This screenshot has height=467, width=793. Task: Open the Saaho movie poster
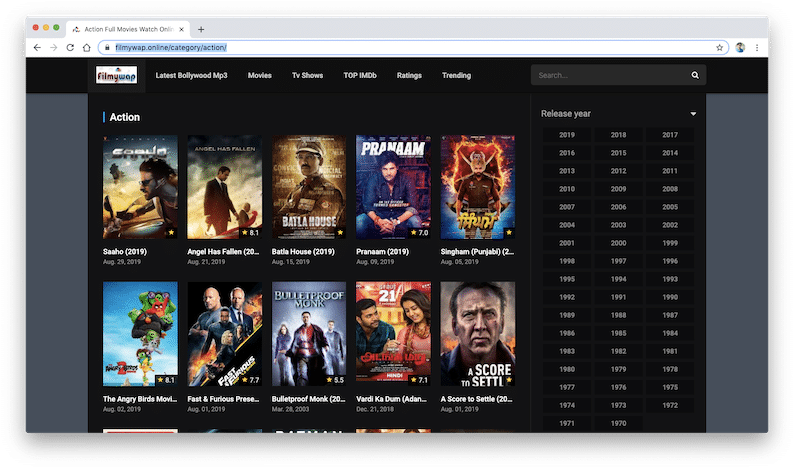pyautogui.click(x=140, y=187)
